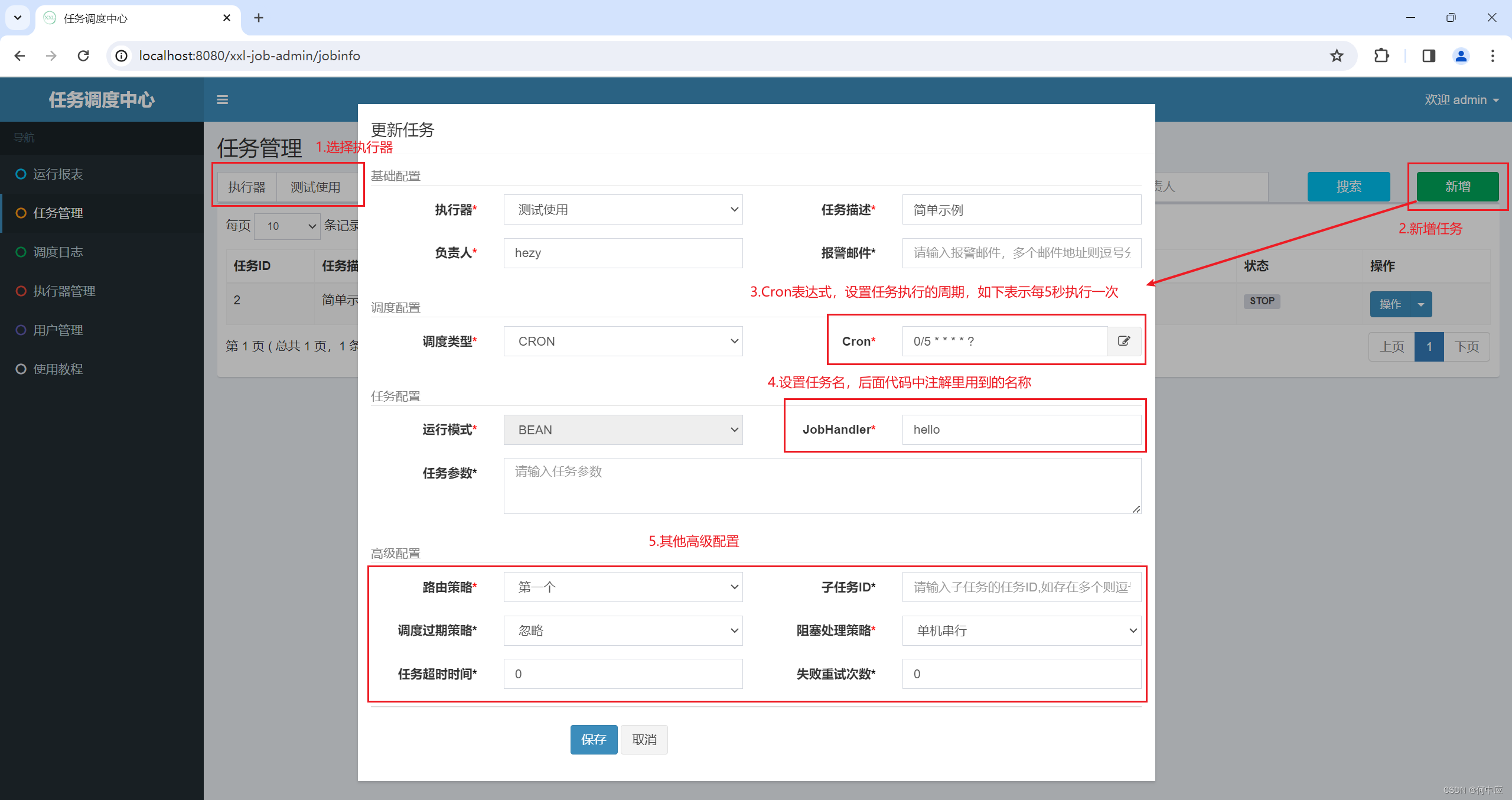Go to 上页 in pagination

pyautogui.click(x=1392, y=346)
